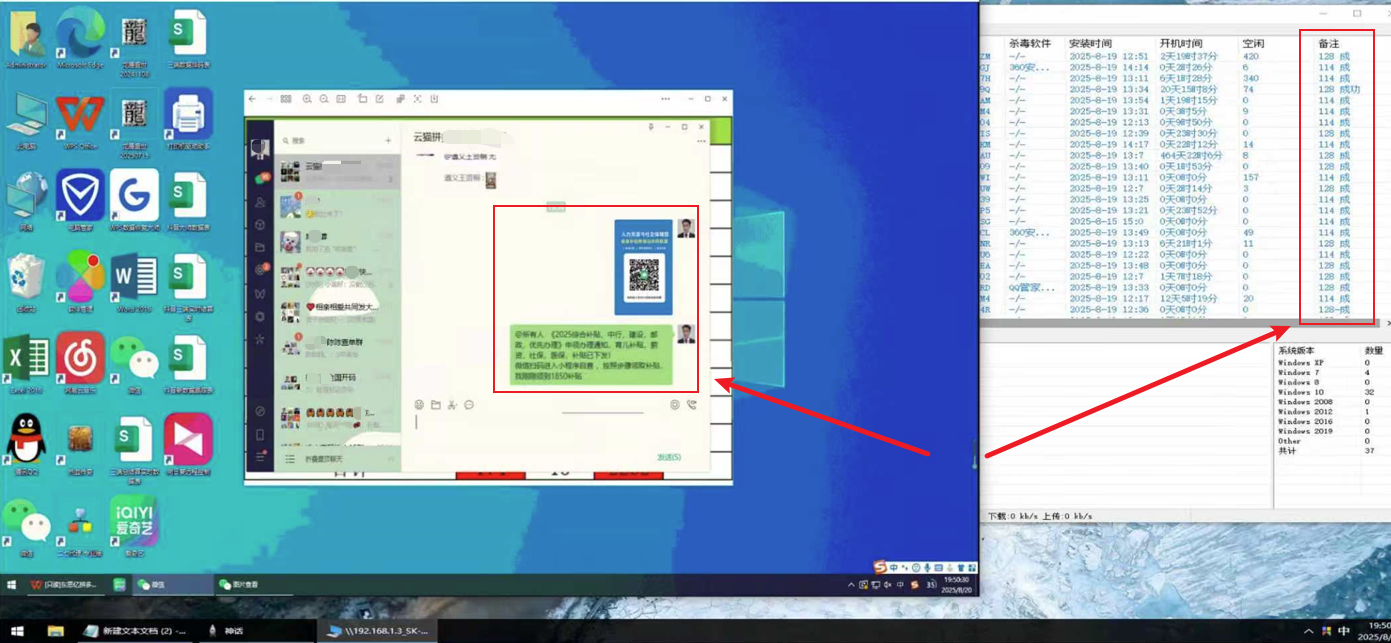The height and width of the screenshot is (643, 1391).
Task: Click the WeChat message input area
Action: pyautogui.click(x=557, y=432)
